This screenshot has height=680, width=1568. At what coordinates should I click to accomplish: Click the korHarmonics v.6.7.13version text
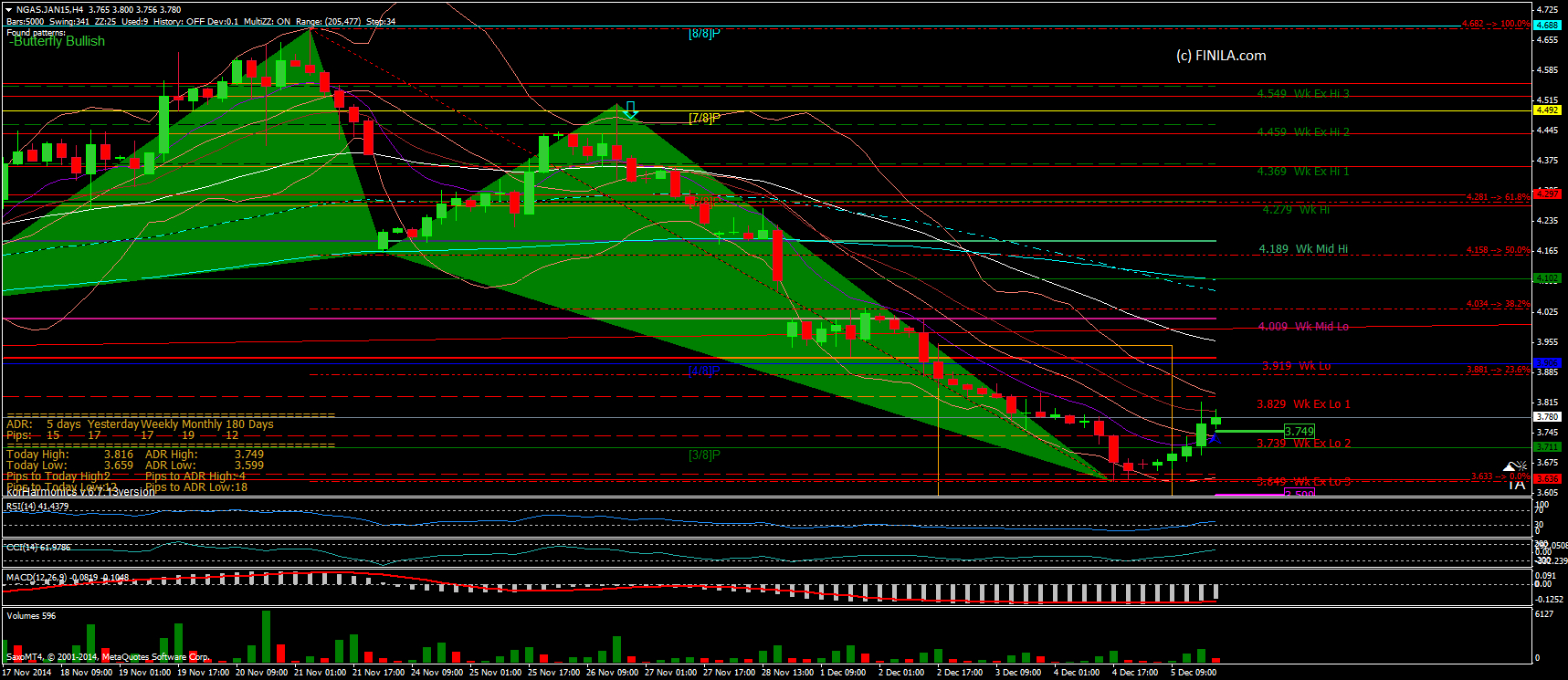click(x=80, y=492)
